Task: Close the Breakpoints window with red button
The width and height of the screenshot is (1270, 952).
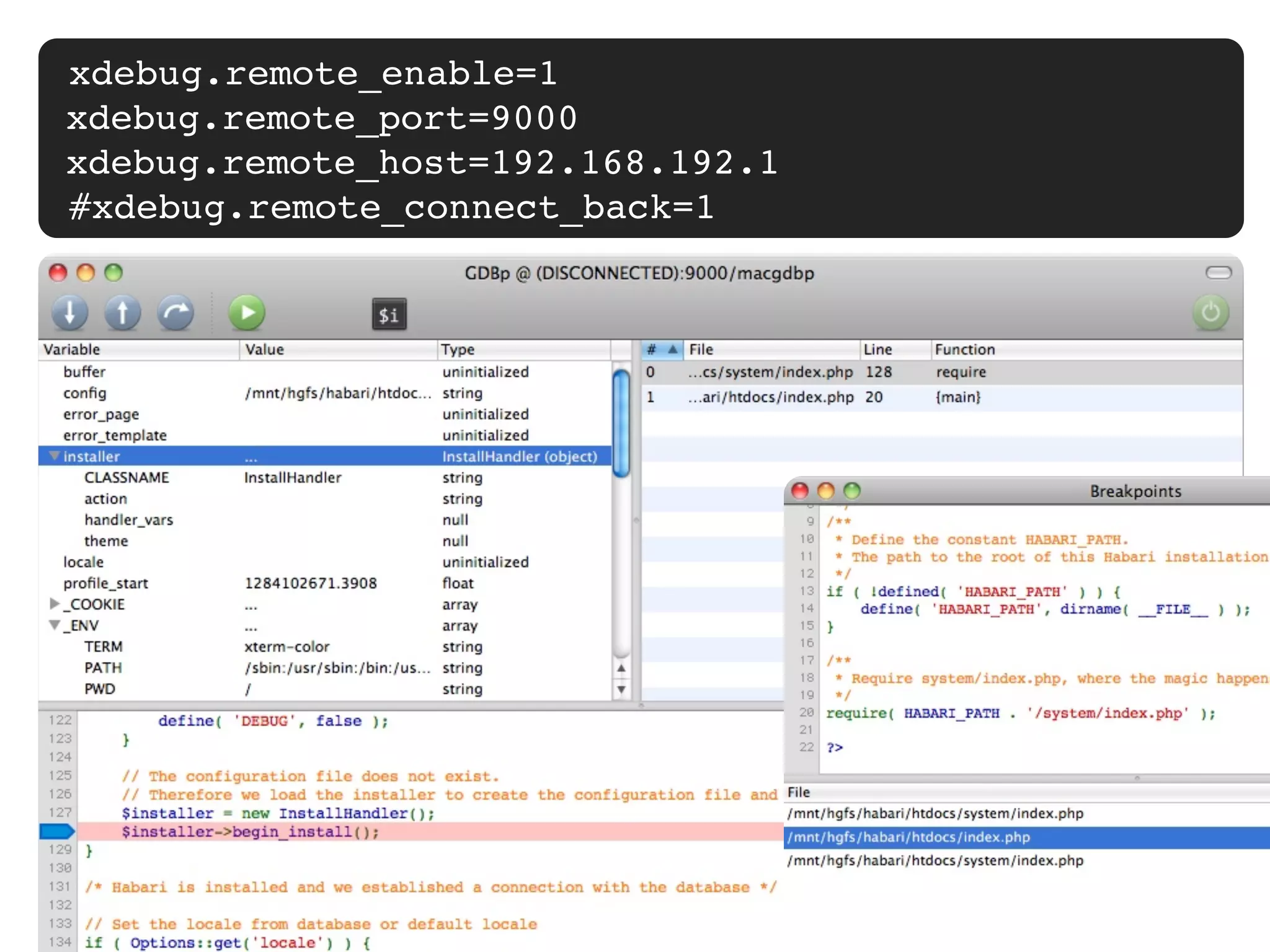Action: pyautogui.click(x=800, y=491)
